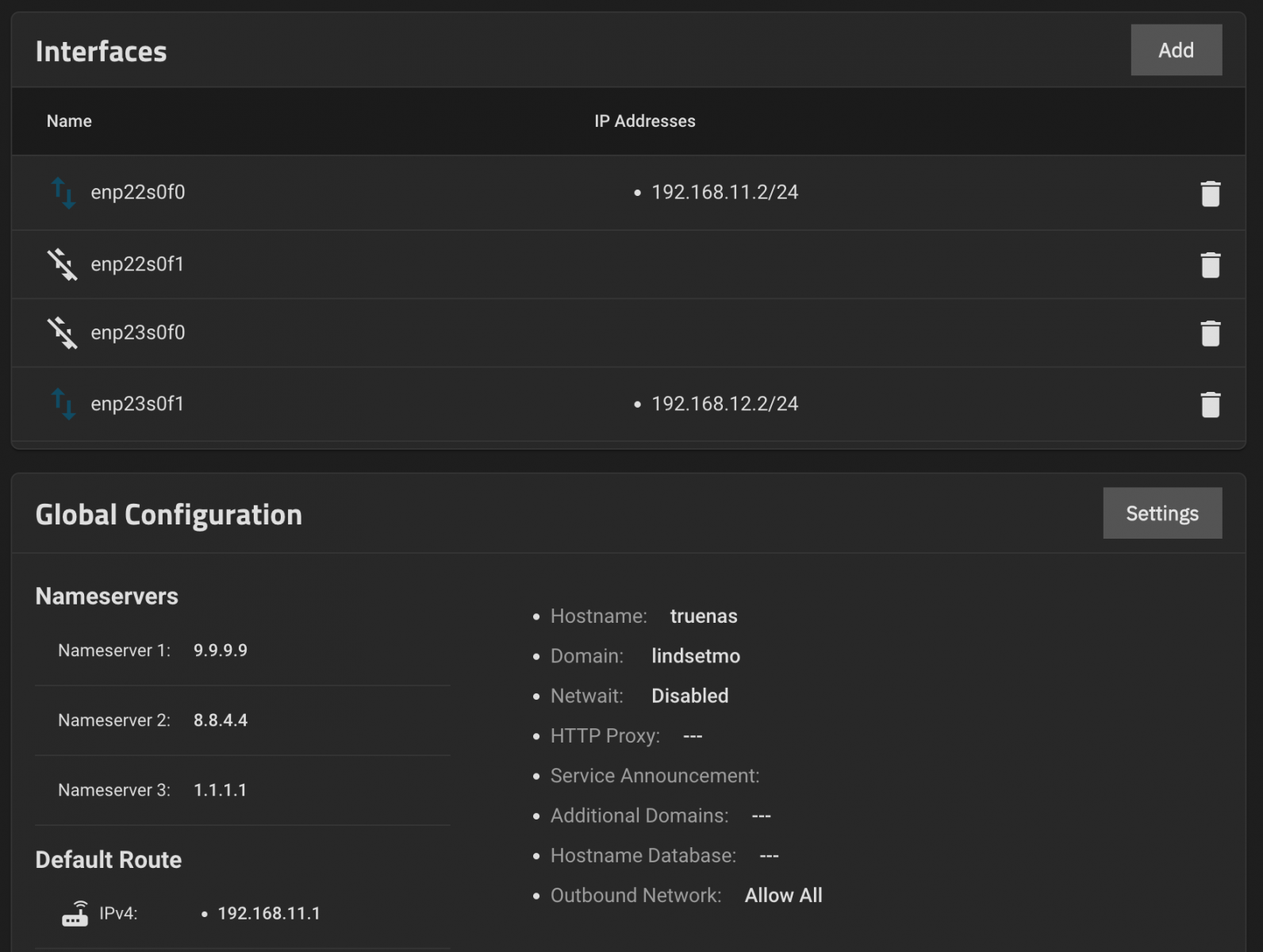Click the Hostname Database label
The width and height of the screenshot is (1263, 952).
[643, 855]
